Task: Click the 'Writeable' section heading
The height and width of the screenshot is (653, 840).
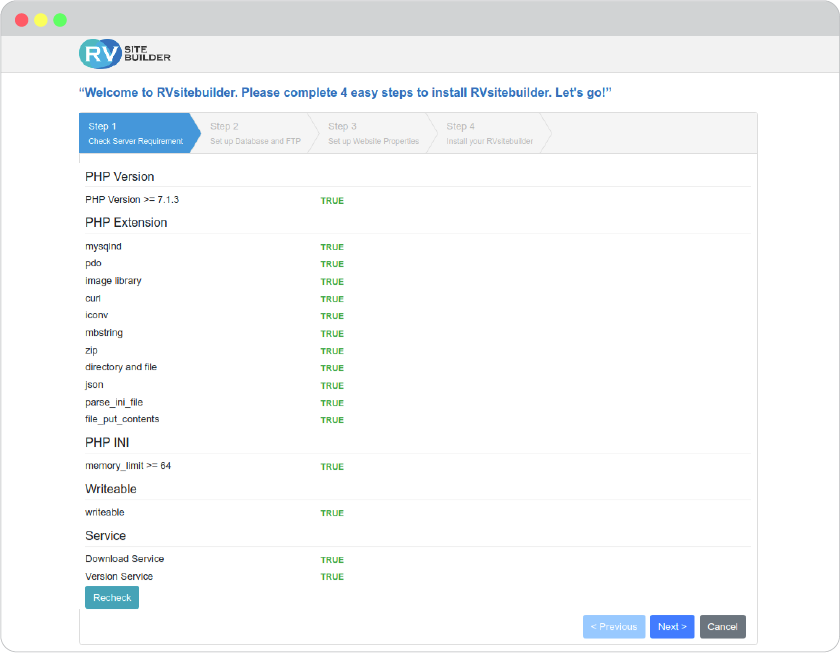Action: [x=111, y=489]
